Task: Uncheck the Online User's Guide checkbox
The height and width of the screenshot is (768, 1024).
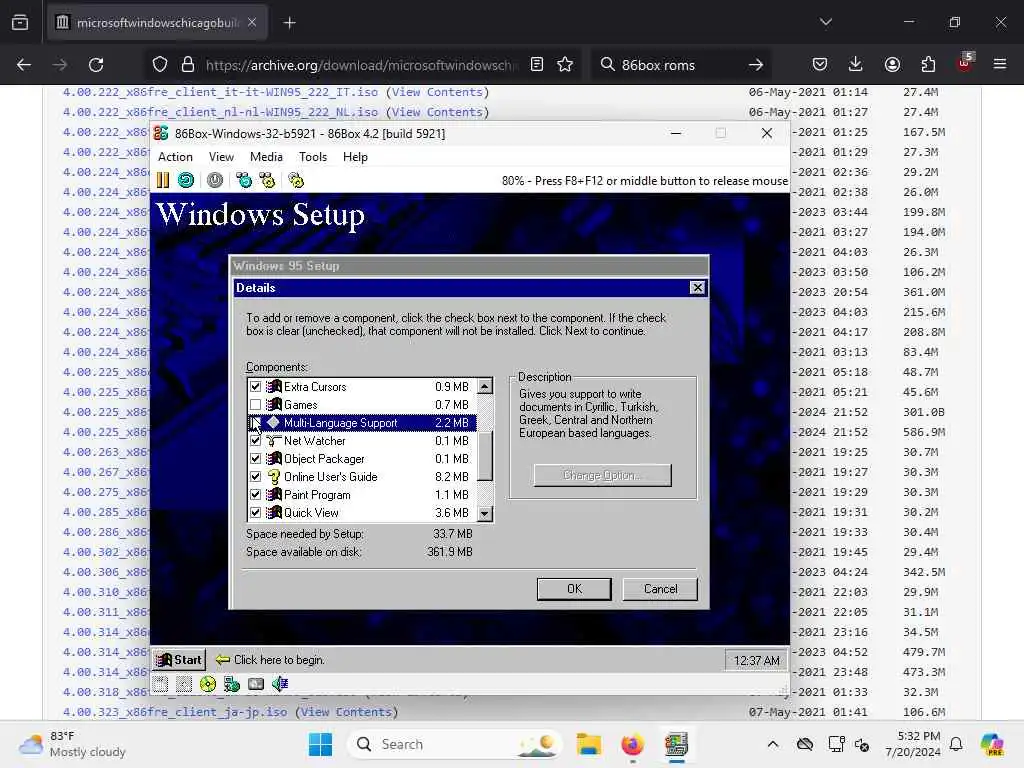Action: point(255,477)
